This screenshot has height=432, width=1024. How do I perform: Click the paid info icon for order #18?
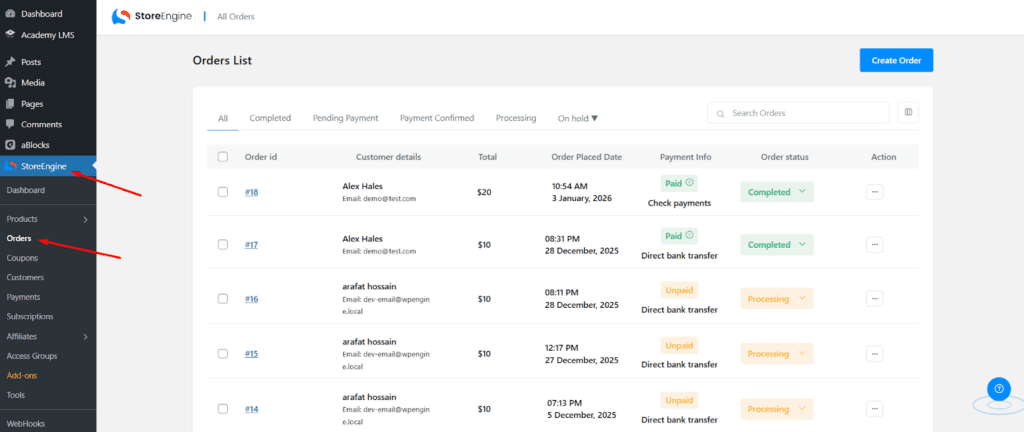pyautogui.click(x=690, y=183)
